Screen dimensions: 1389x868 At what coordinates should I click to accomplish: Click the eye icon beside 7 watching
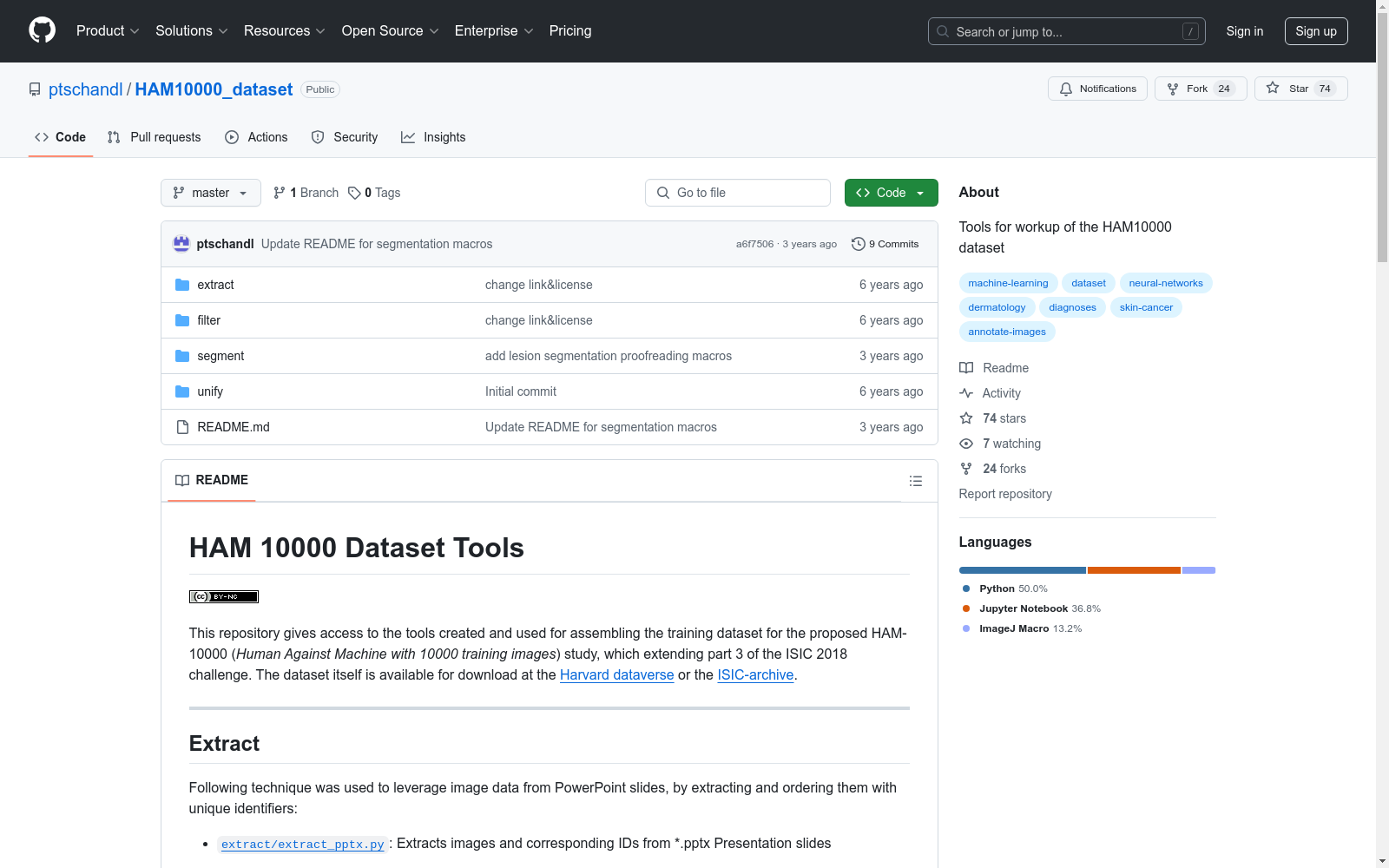pyautogui.click(x=966, y=444)
